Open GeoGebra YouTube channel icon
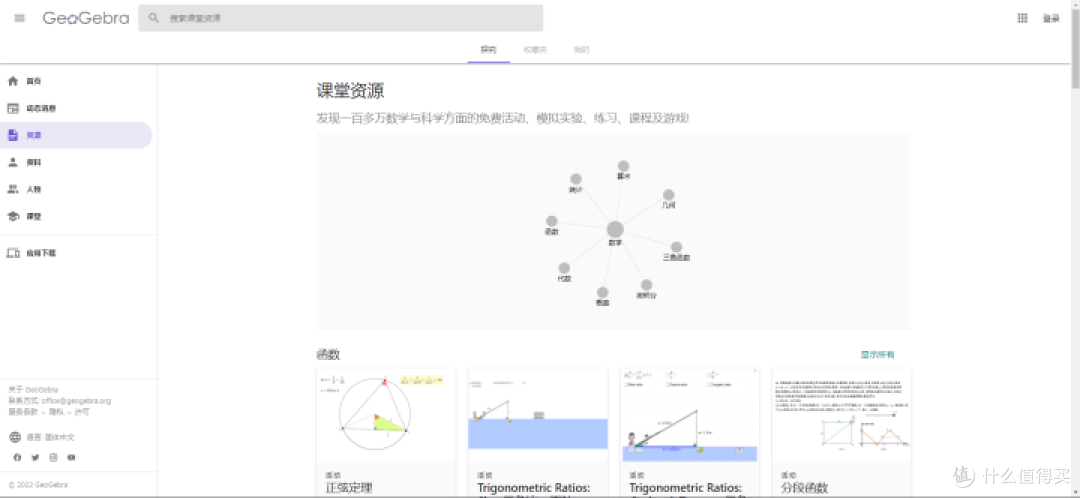The width and height of the screenshot is (1080, 498). pyautogui.click(x=71, y=457)
